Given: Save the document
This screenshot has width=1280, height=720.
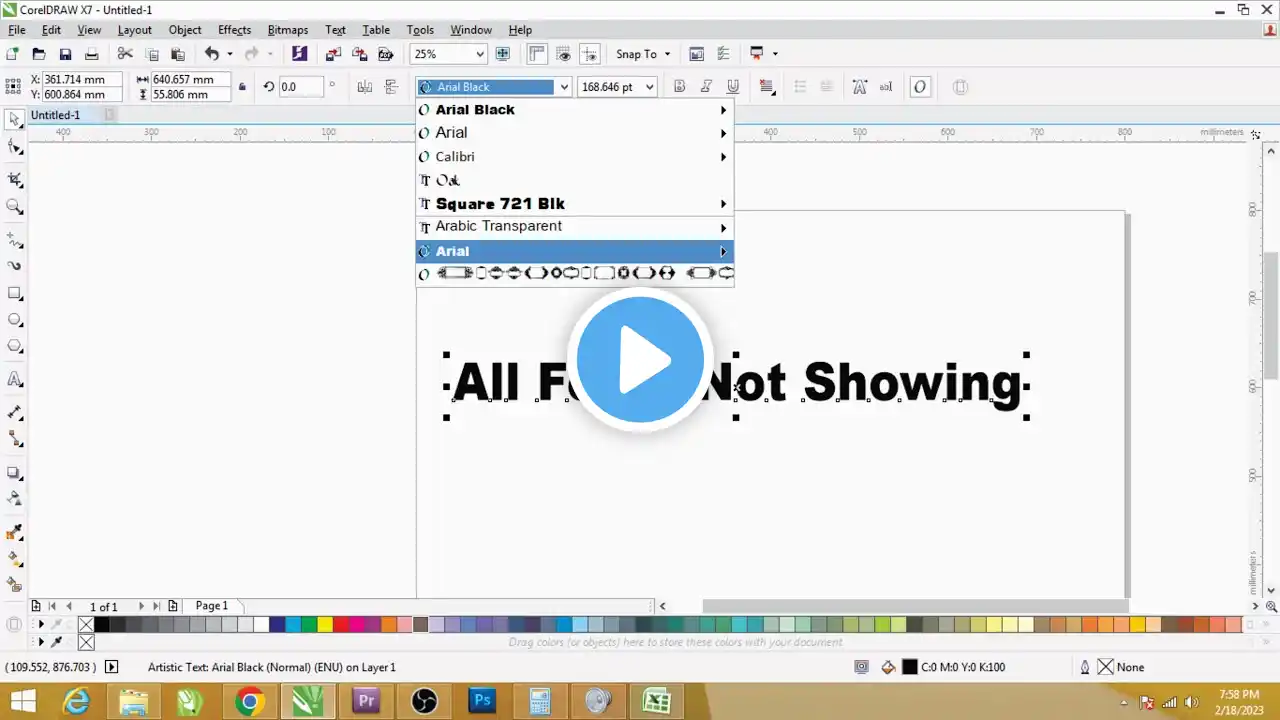Looking at the screenshot, I should [65, 54].
